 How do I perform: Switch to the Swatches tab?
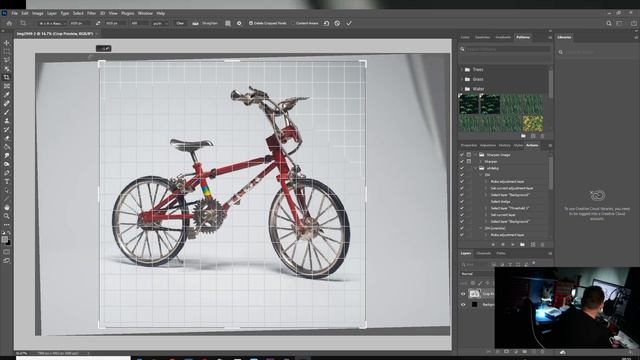[x=482, y=37]
